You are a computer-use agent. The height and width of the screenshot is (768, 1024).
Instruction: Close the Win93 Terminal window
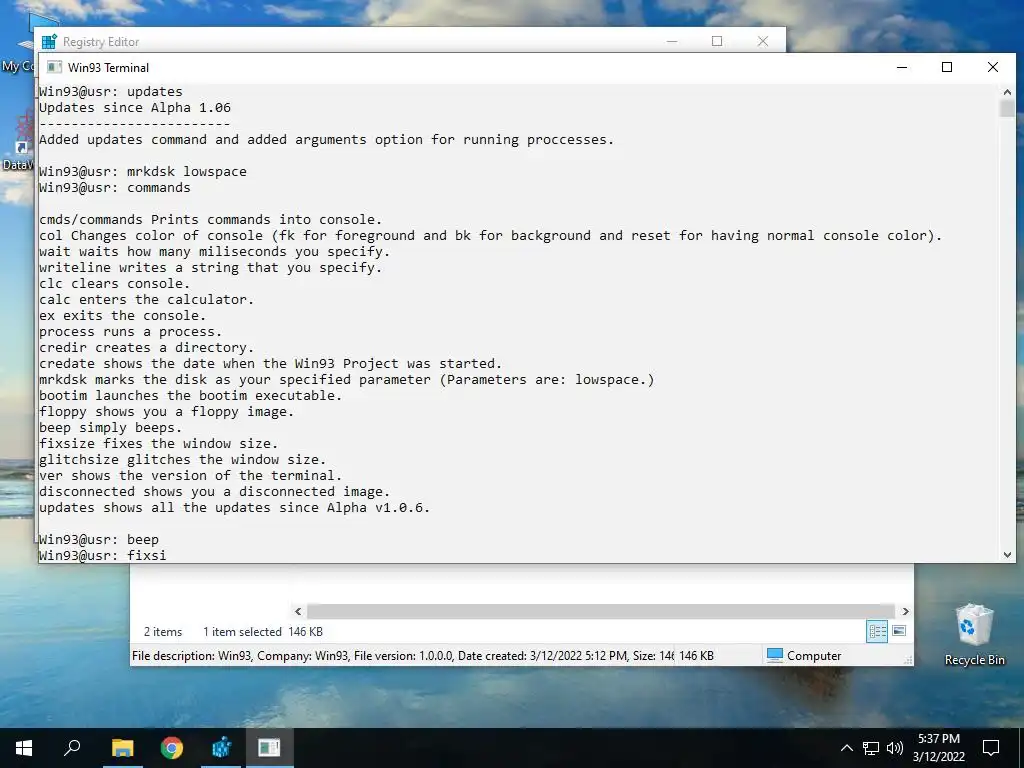[x=993, y=67]
